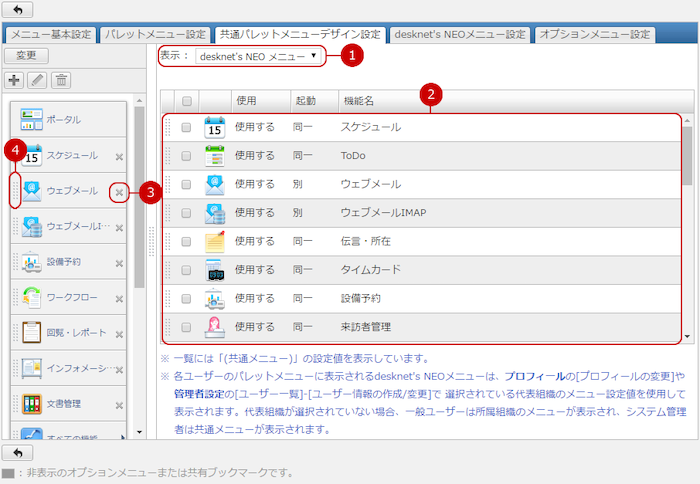Check the Webmail IMAP row checkbox
This screenshot has width=700, height=484.
pyautogui.click(x=186, y=213)
